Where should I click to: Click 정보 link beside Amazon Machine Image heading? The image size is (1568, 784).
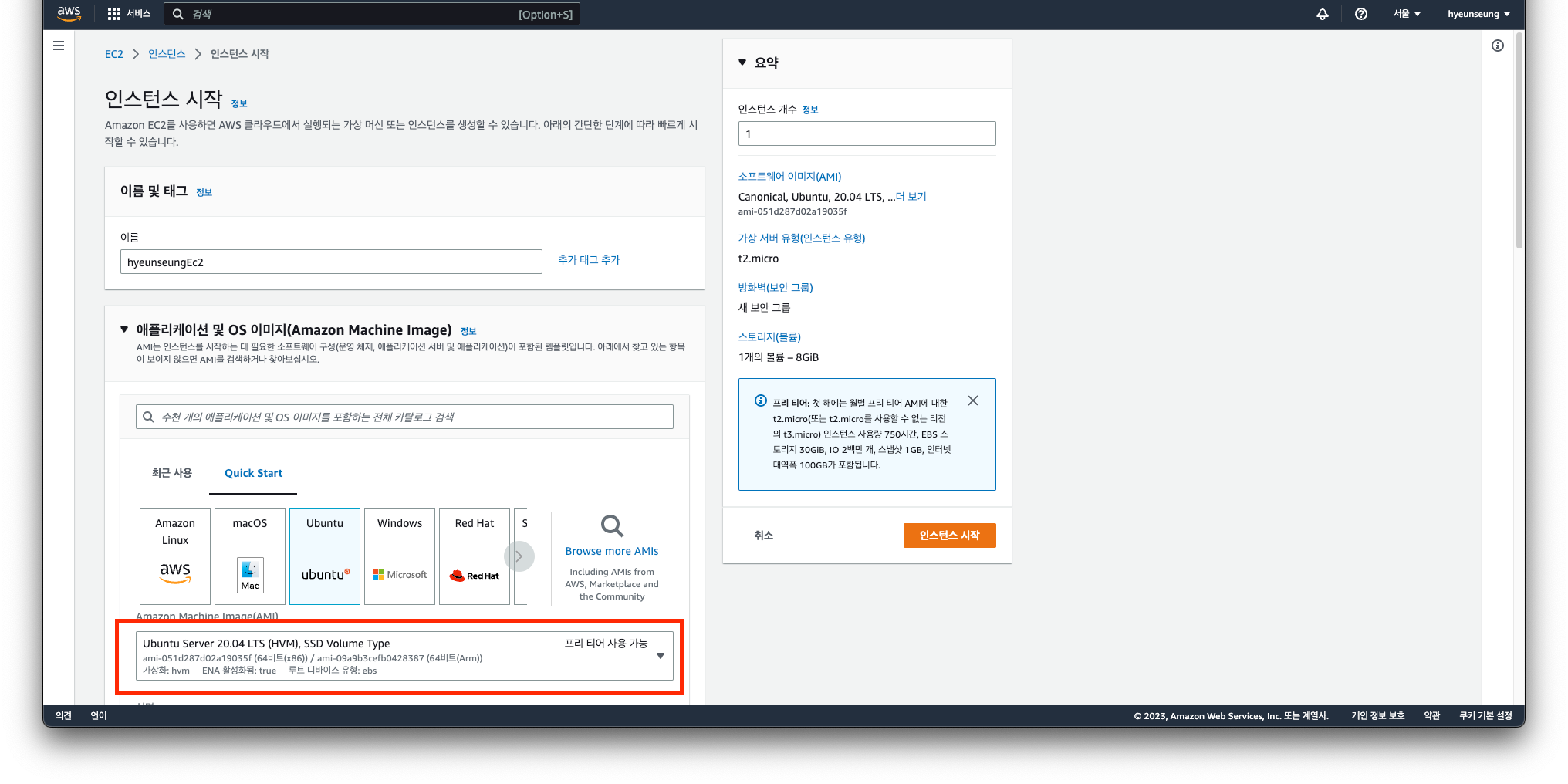(x=468, y=331)
